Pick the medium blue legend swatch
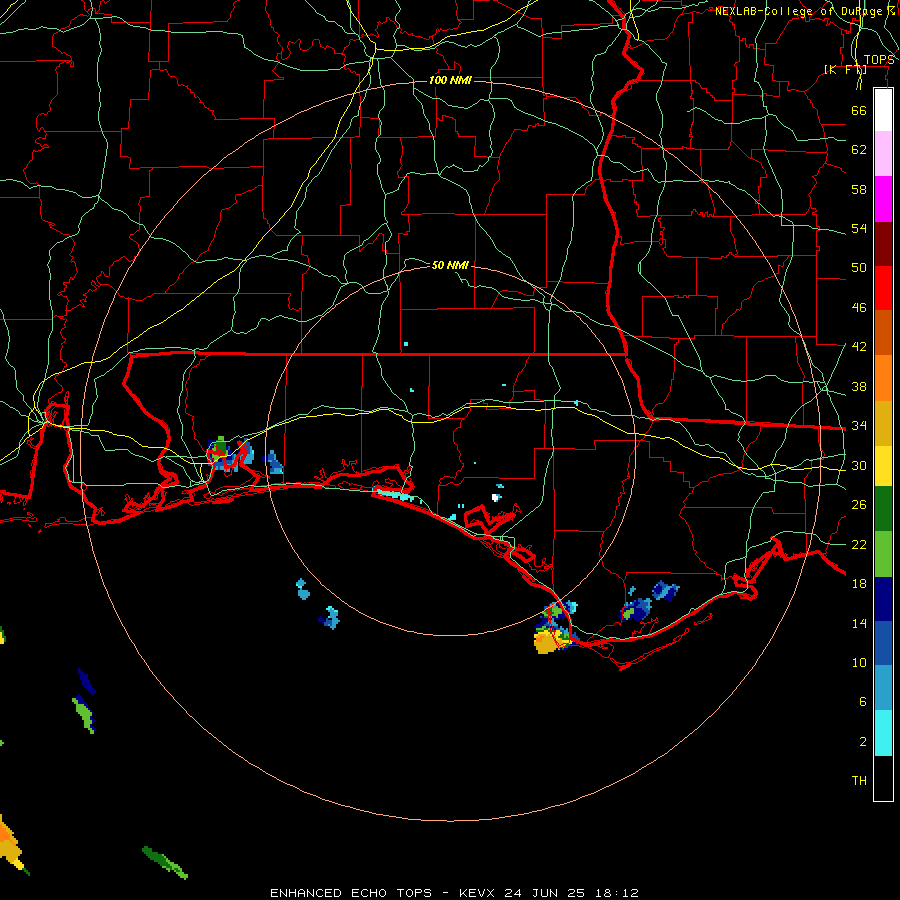The width and height of the screenshot is (900, 900). (x=883, y=643)
